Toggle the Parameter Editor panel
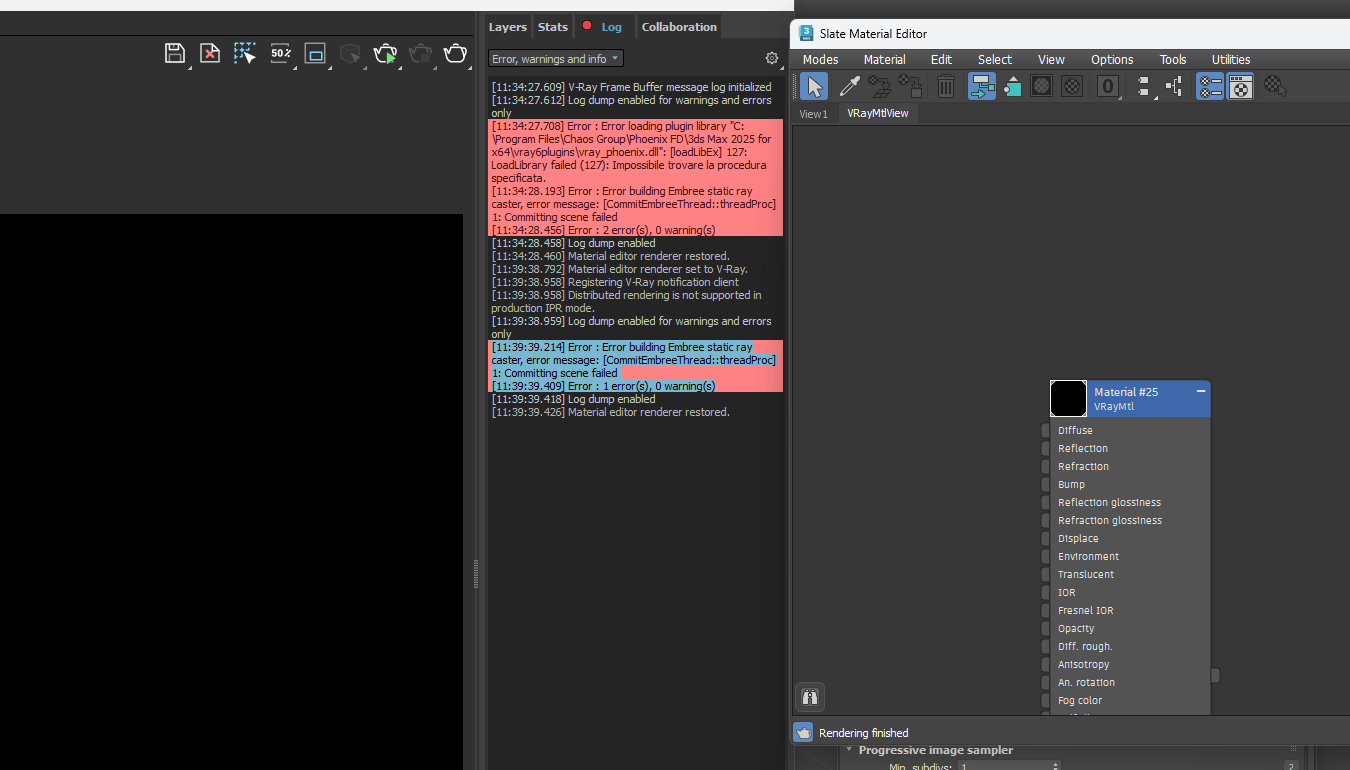 coord(1241,87)
